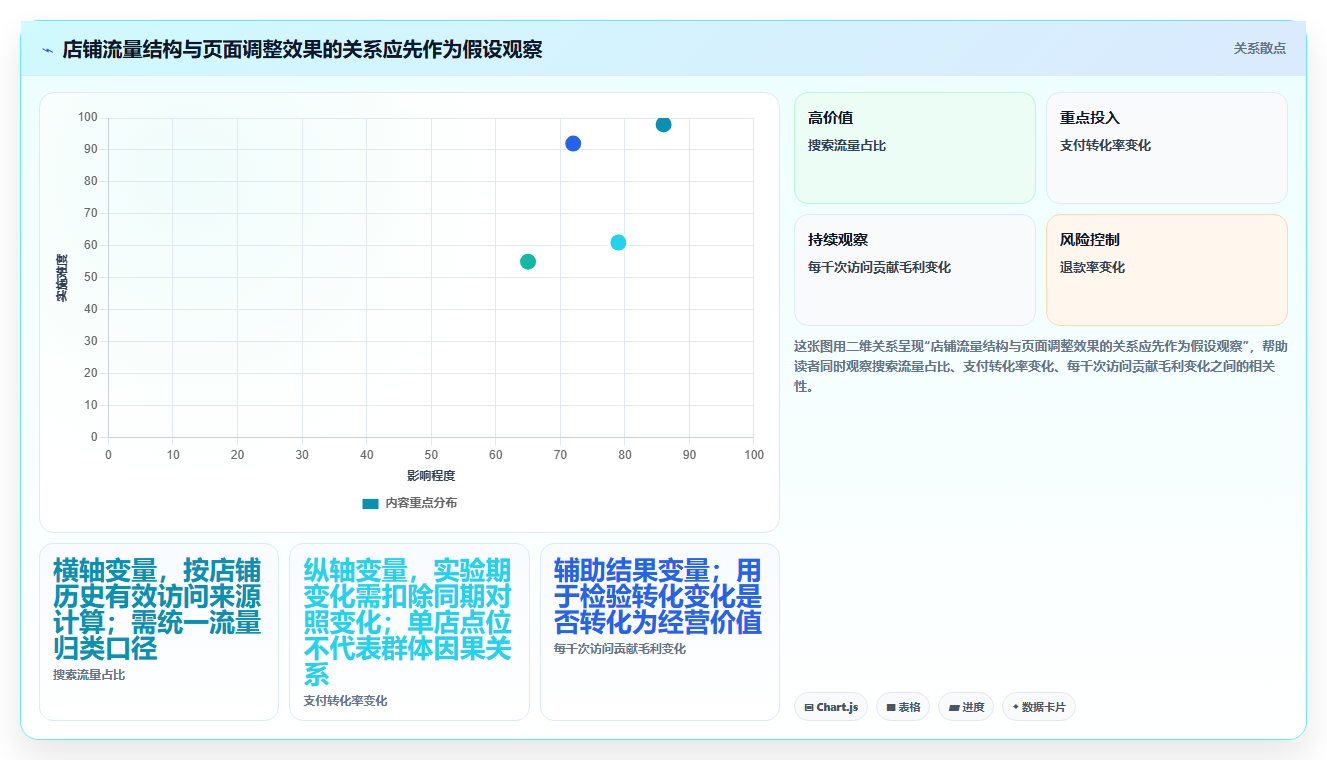The image size is (1327, 760).
Task: Click the 进度 tag chip
Action: click(965, 707)
